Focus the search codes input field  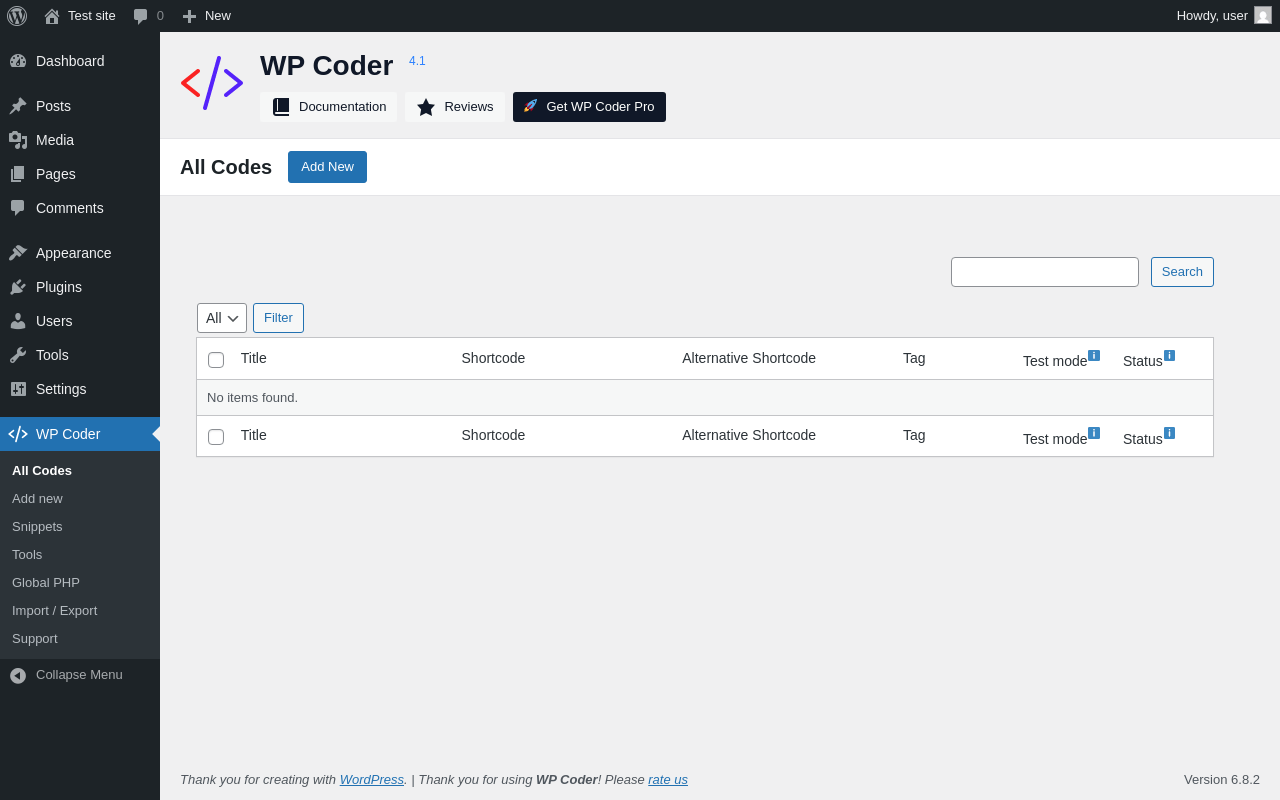coord(1045,272)
